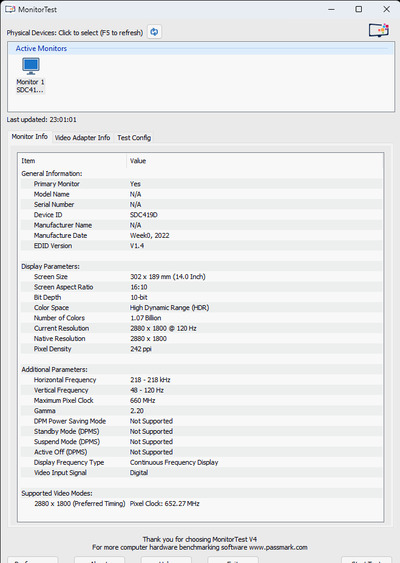Click the refresh devices icon

(x=154, y=32)
